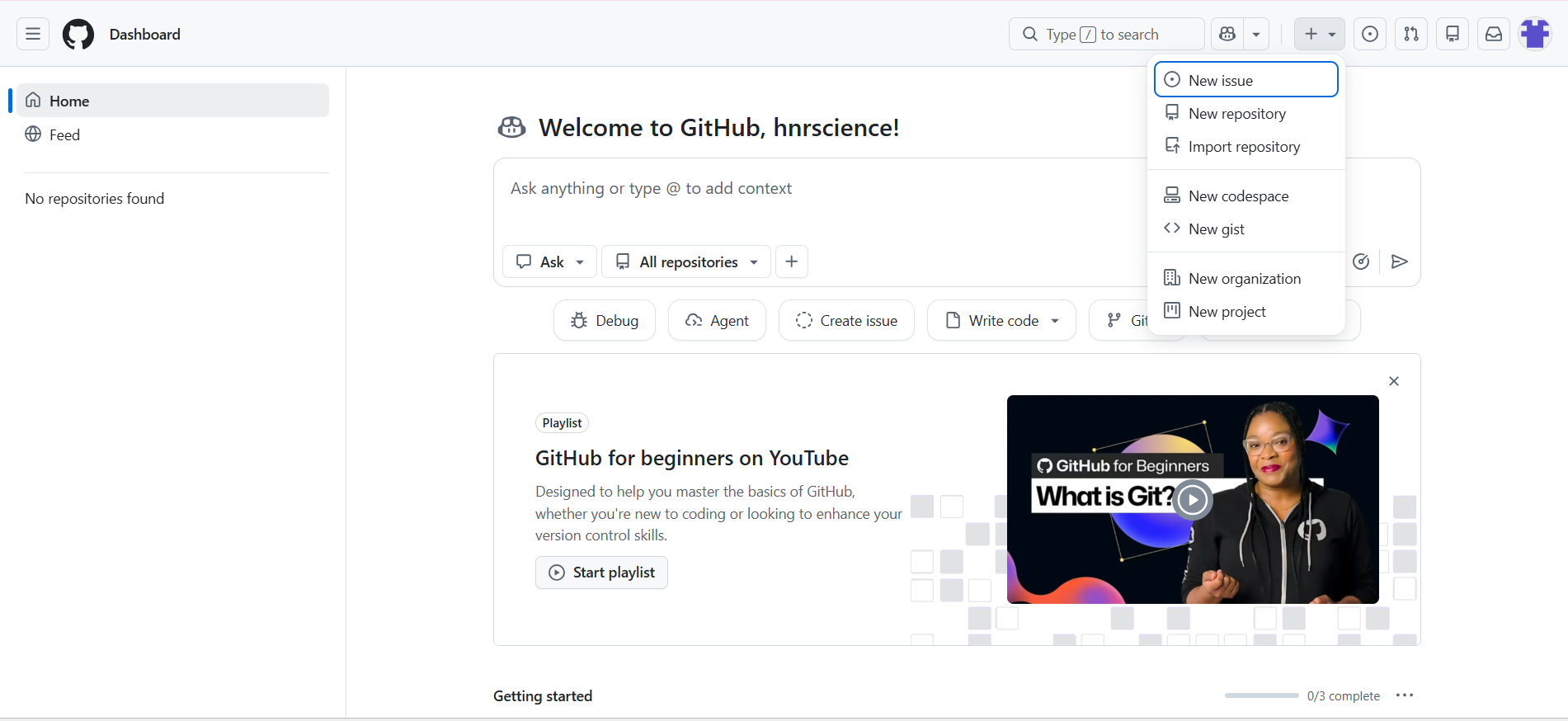Select New issue from the menu

(x=1246, y=80)
